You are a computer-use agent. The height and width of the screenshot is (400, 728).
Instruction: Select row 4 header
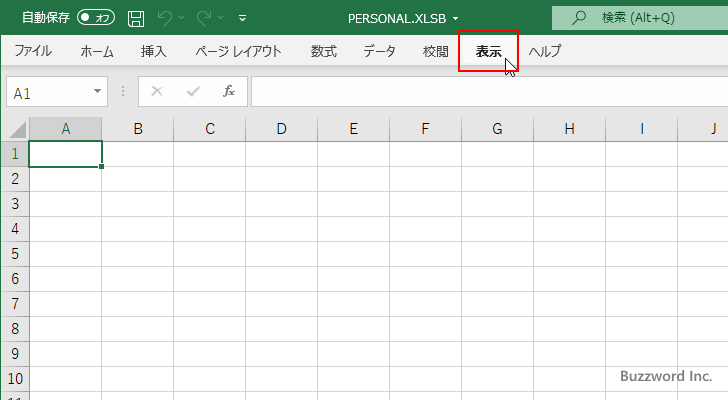point(15,229)
